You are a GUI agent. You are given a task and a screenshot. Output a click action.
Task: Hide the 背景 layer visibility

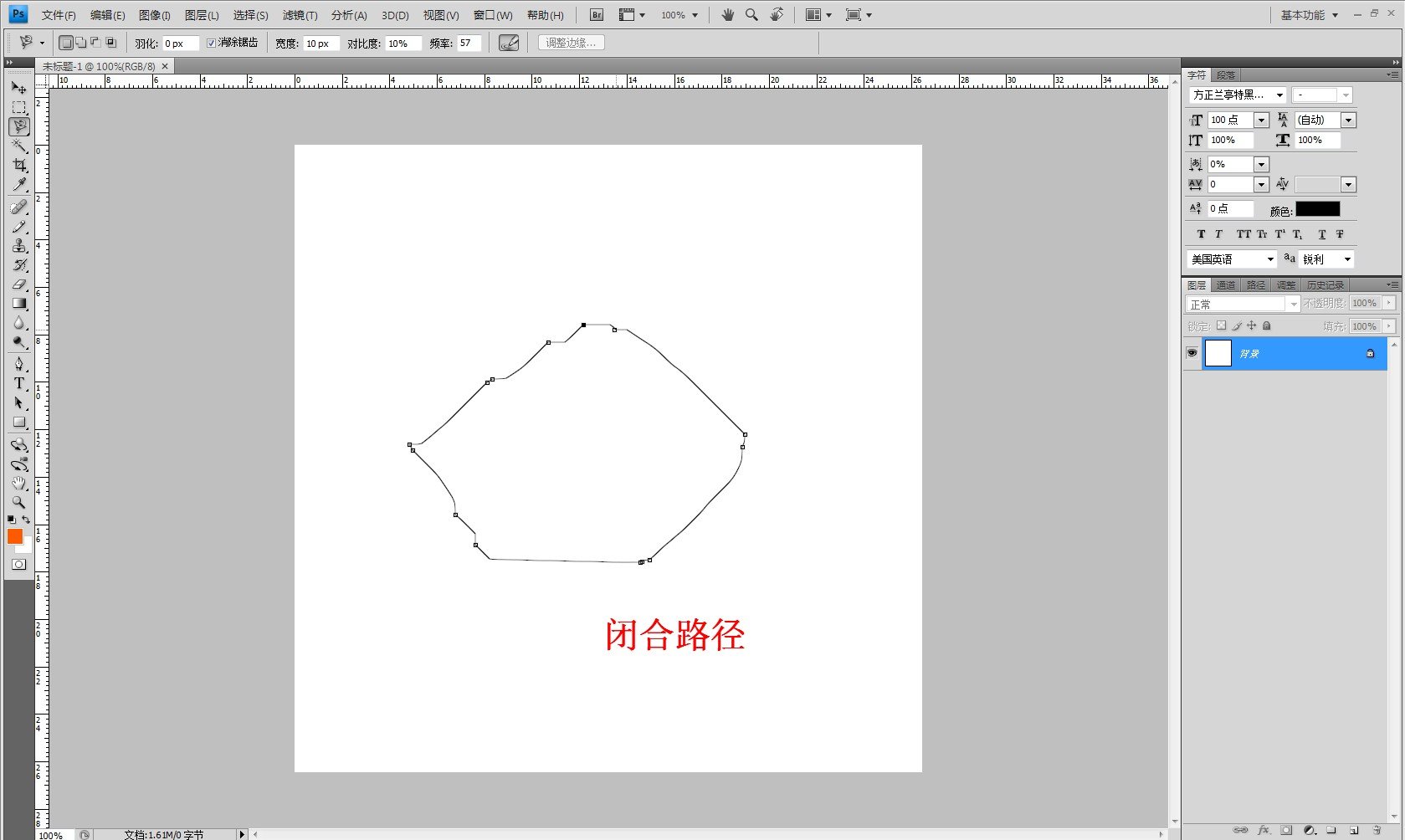click(x=1192, y=353)
